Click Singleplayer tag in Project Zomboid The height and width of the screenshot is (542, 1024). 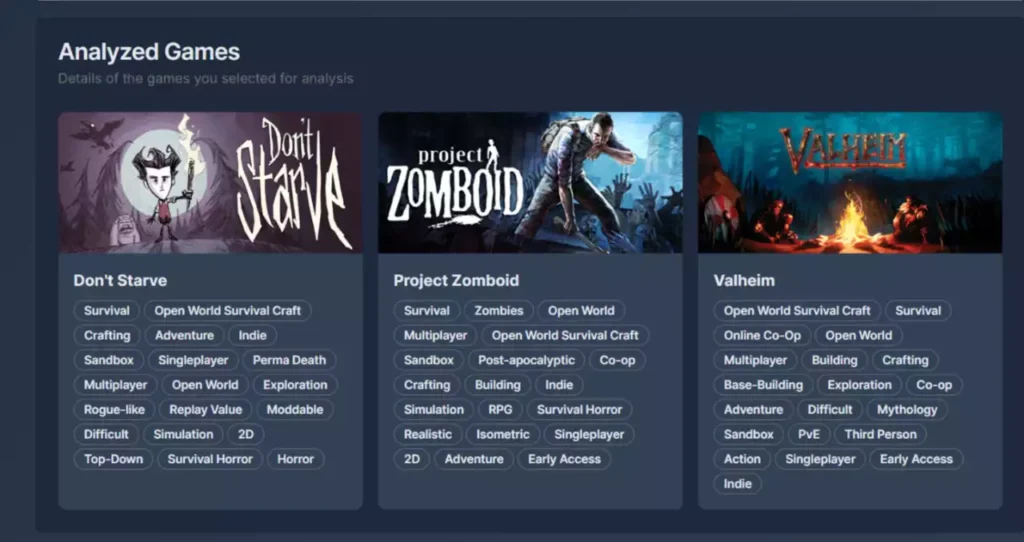pyautogui.click(x=589, y=434)
